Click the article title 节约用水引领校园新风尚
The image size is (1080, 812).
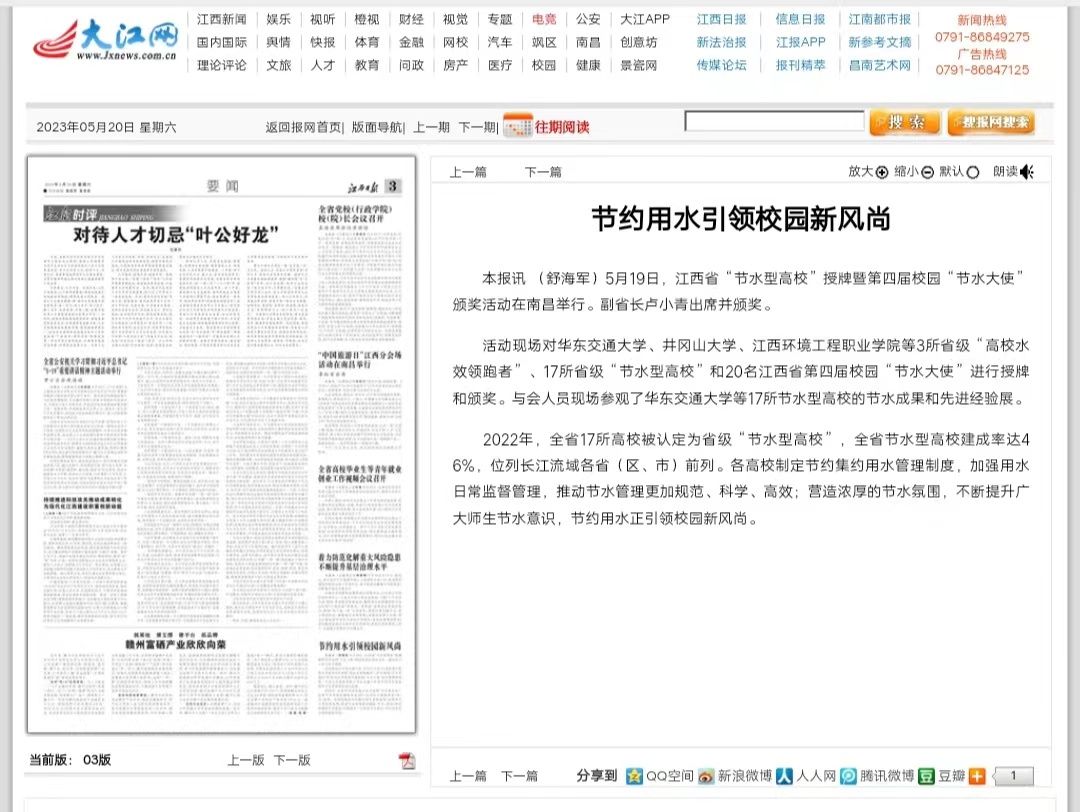(741, 219)
